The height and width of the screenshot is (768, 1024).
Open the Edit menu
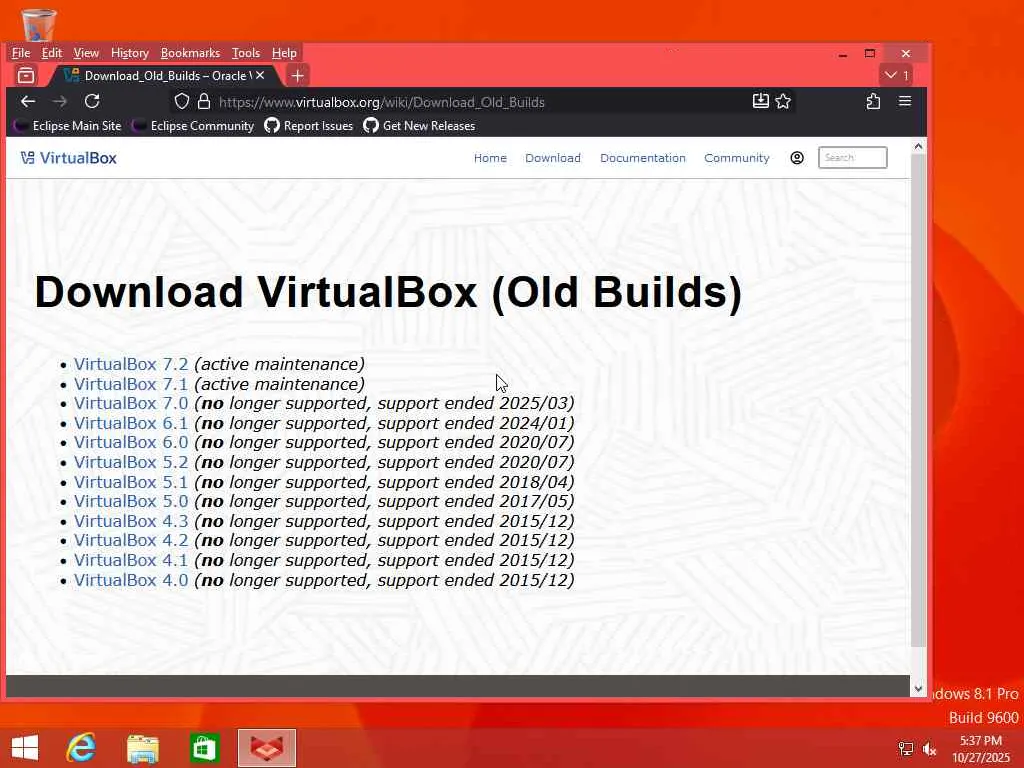[52, 53]
